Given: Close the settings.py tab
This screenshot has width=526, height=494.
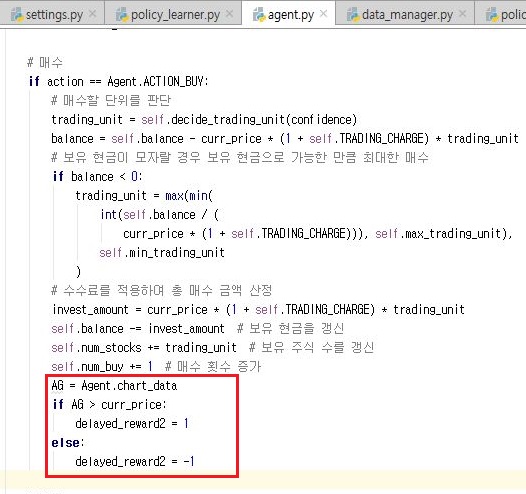Looking at the screenshot, I should click(93, 14).
